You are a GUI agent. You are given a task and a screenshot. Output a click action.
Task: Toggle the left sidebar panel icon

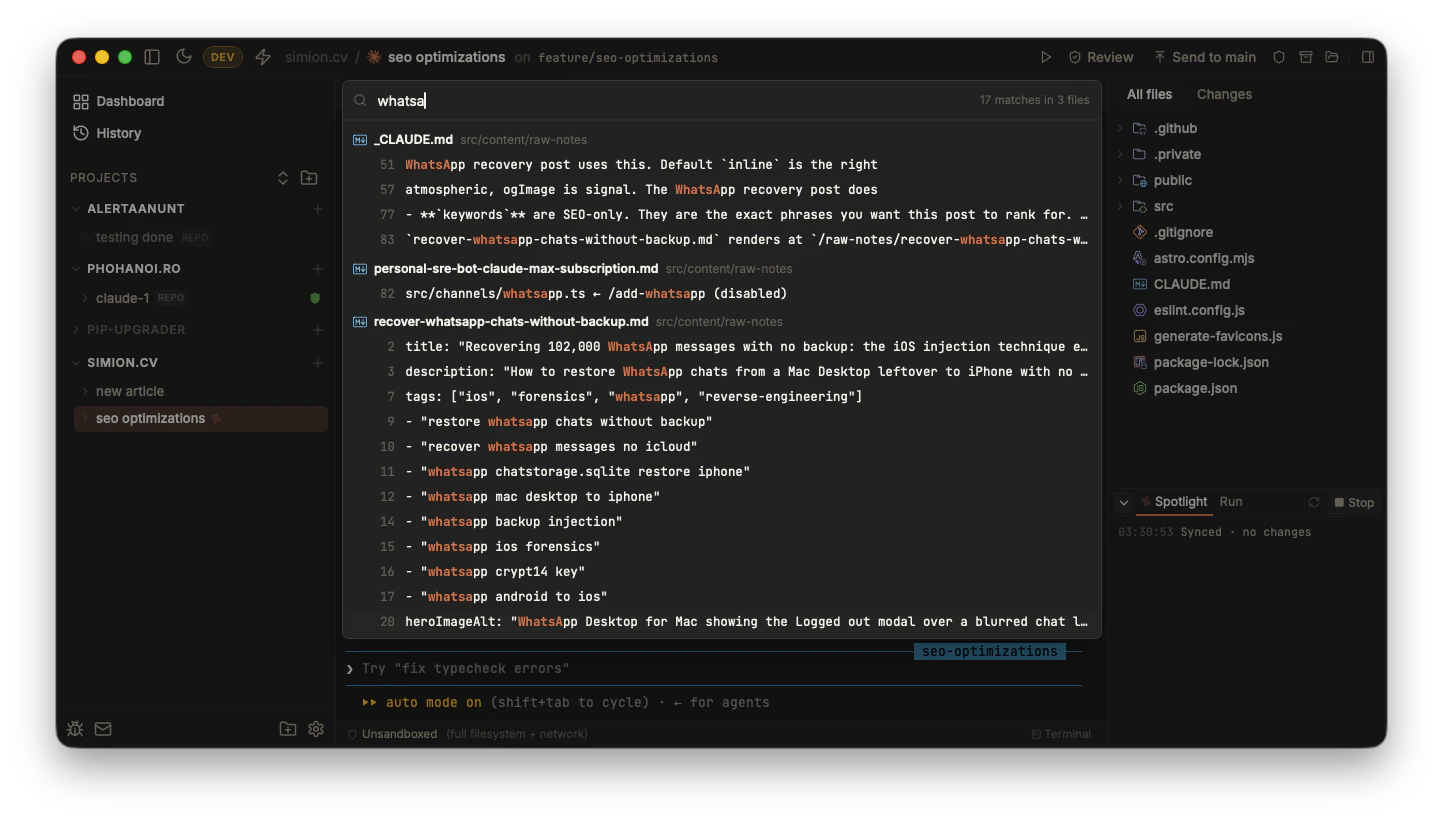(x=152, y=57)
